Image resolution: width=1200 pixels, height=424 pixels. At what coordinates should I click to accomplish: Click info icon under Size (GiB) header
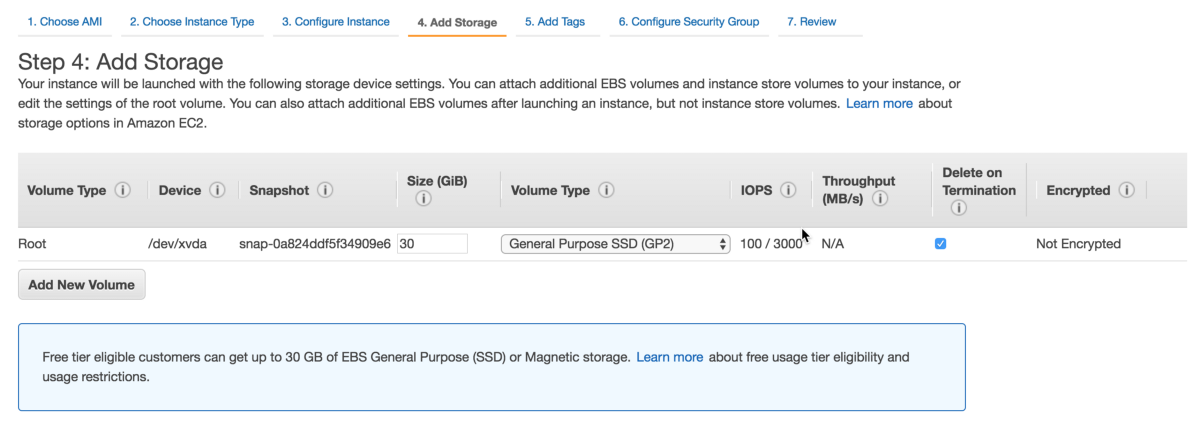pyautogui.click(x=423, y=199)
